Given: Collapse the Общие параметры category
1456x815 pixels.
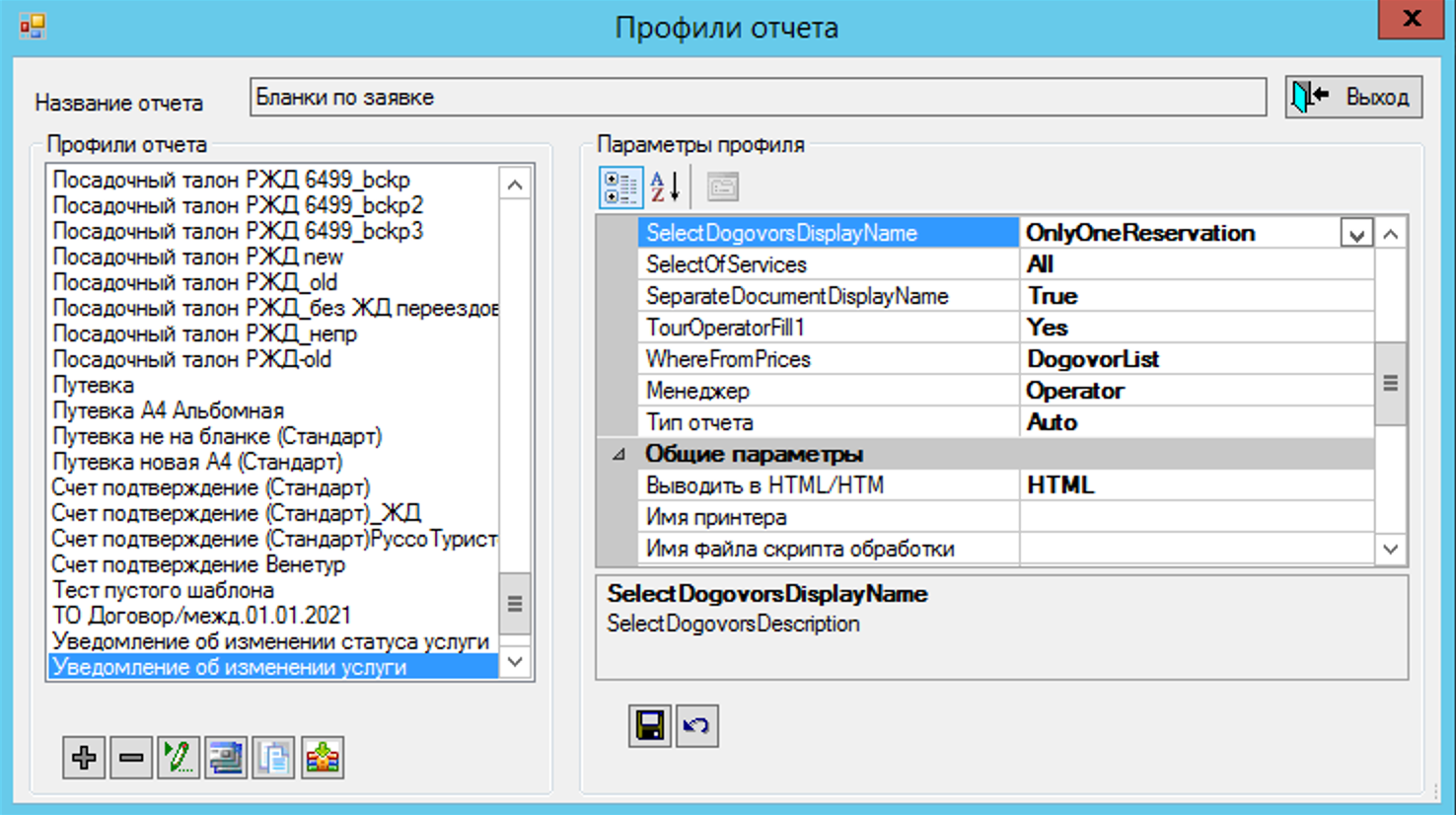Looking at the screenshot, I should pyautogui.click(x=619, y=454).
